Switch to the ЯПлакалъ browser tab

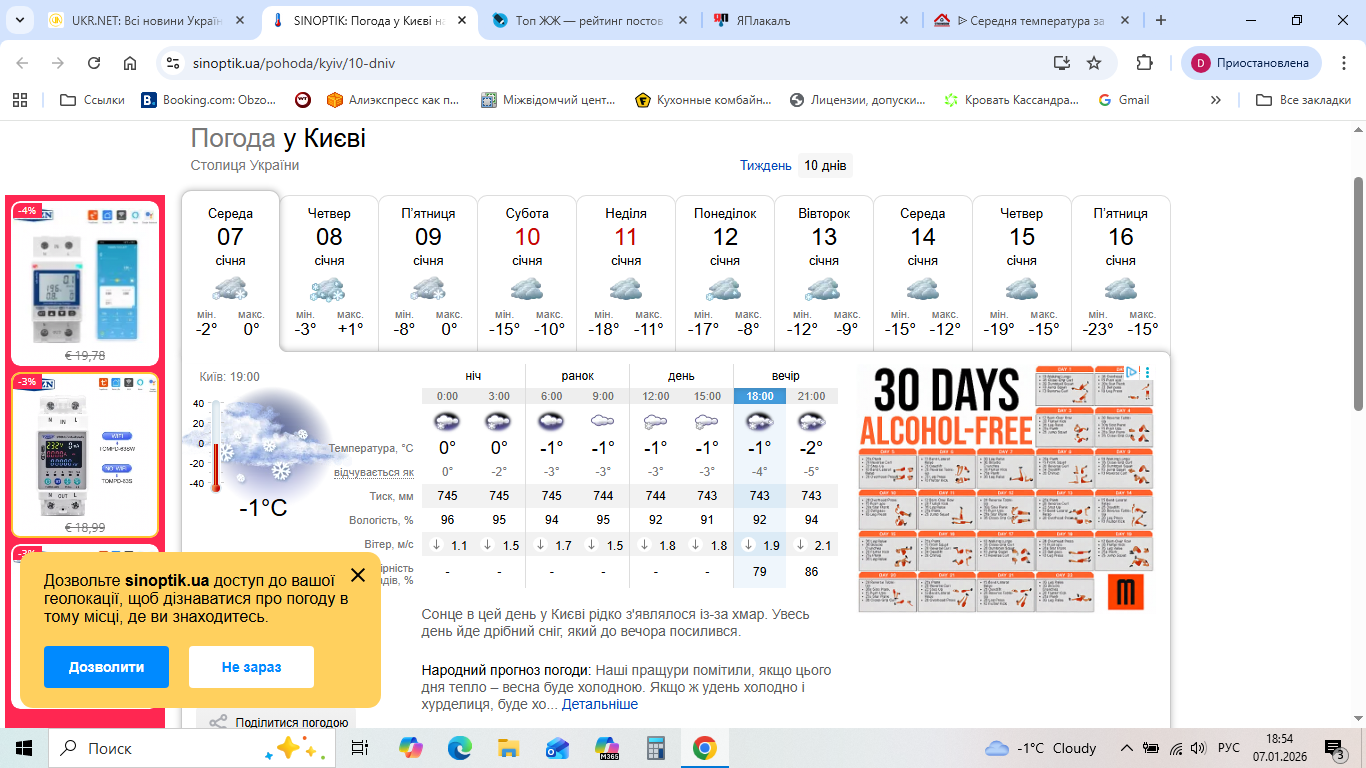(812, 20)
